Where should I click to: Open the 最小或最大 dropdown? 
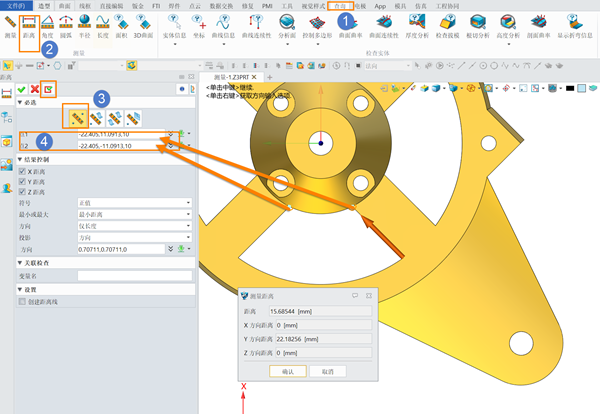135,214
